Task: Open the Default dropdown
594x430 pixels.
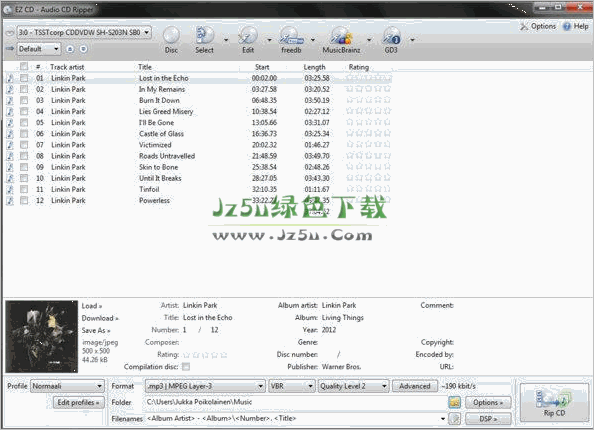Action: 39,49
